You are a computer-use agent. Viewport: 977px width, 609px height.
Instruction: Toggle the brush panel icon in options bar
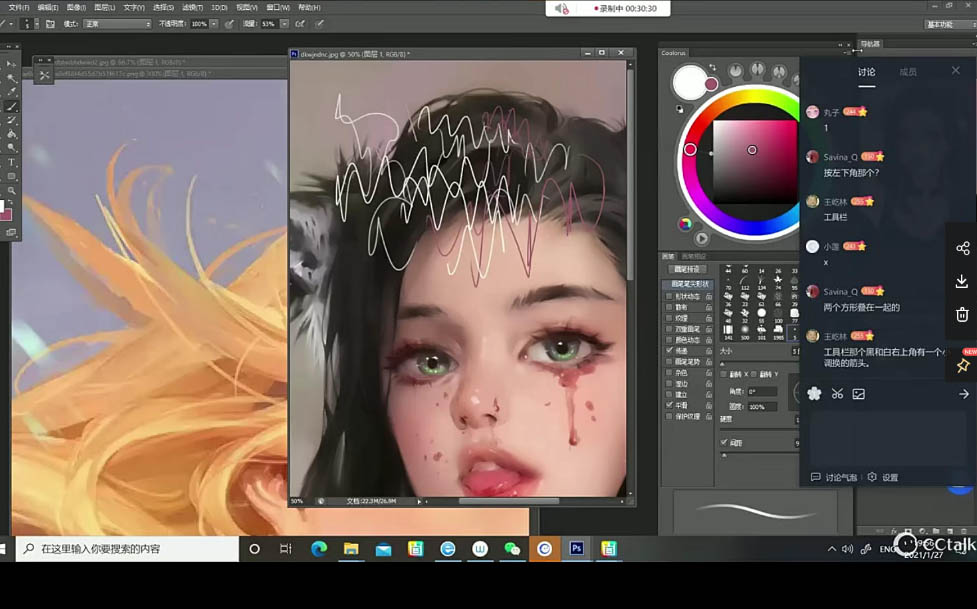(50, 24)
